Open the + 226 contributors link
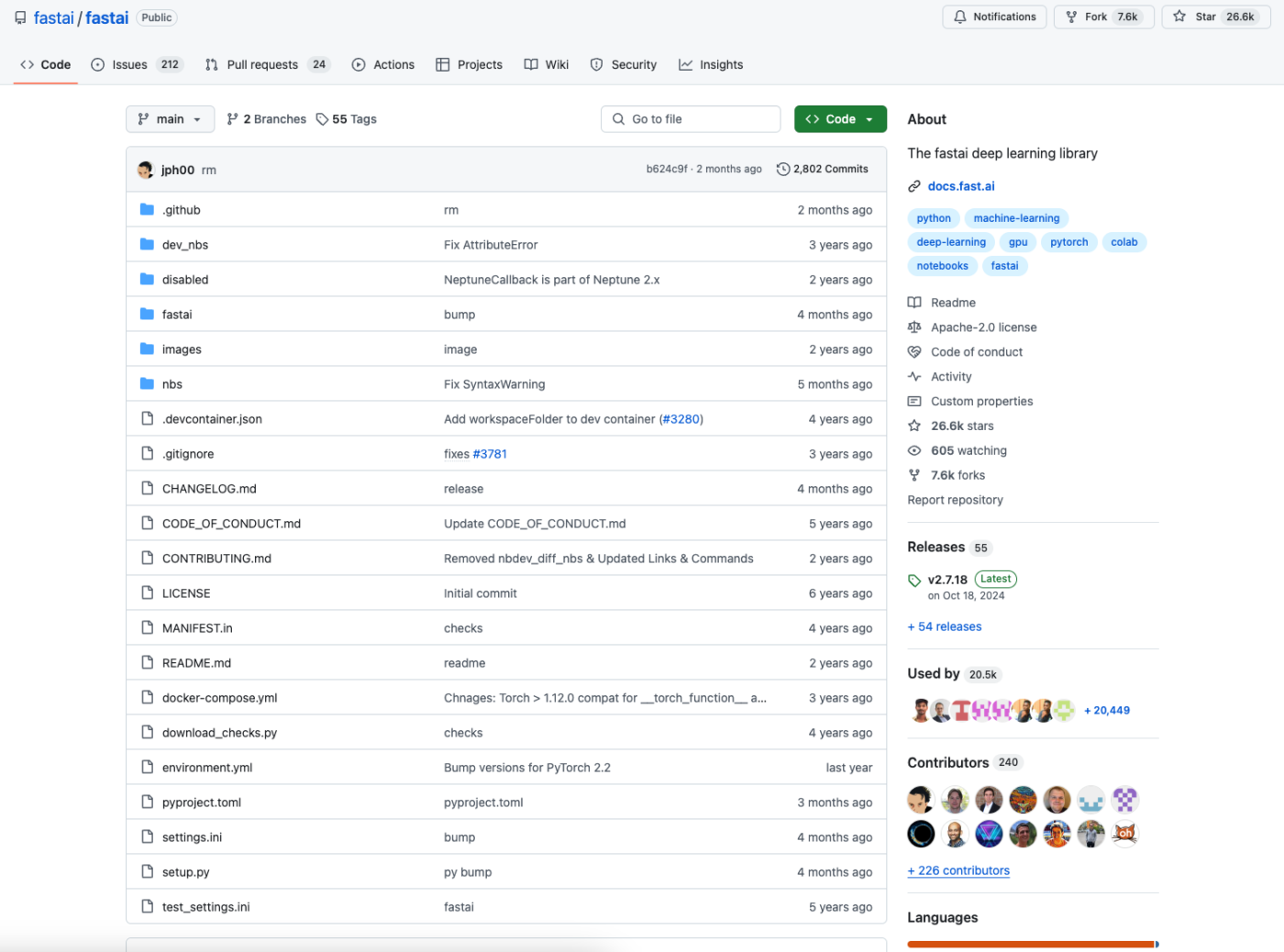 click(958, 871)
